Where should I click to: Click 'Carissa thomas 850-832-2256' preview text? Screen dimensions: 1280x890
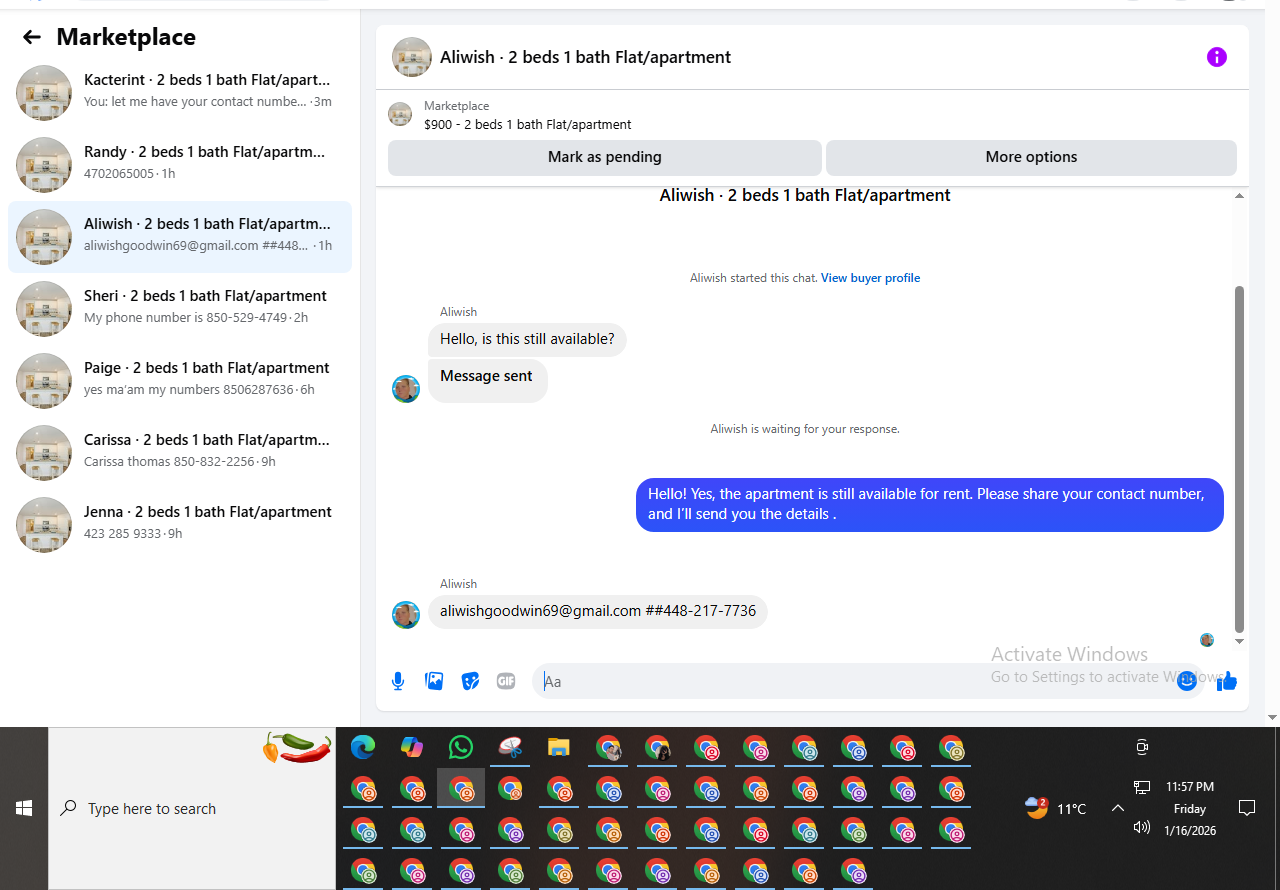pyautogui.click(x=169, y=462)
